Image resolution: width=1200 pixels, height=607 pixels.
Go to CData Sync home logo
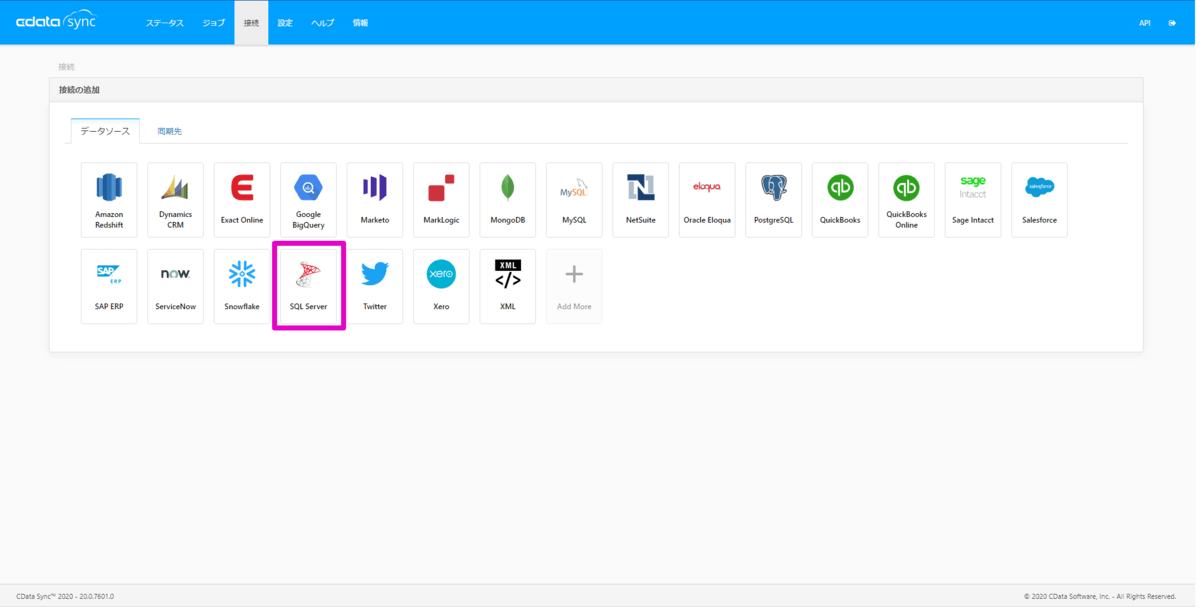pyautogui.click(x=56, y=22)
